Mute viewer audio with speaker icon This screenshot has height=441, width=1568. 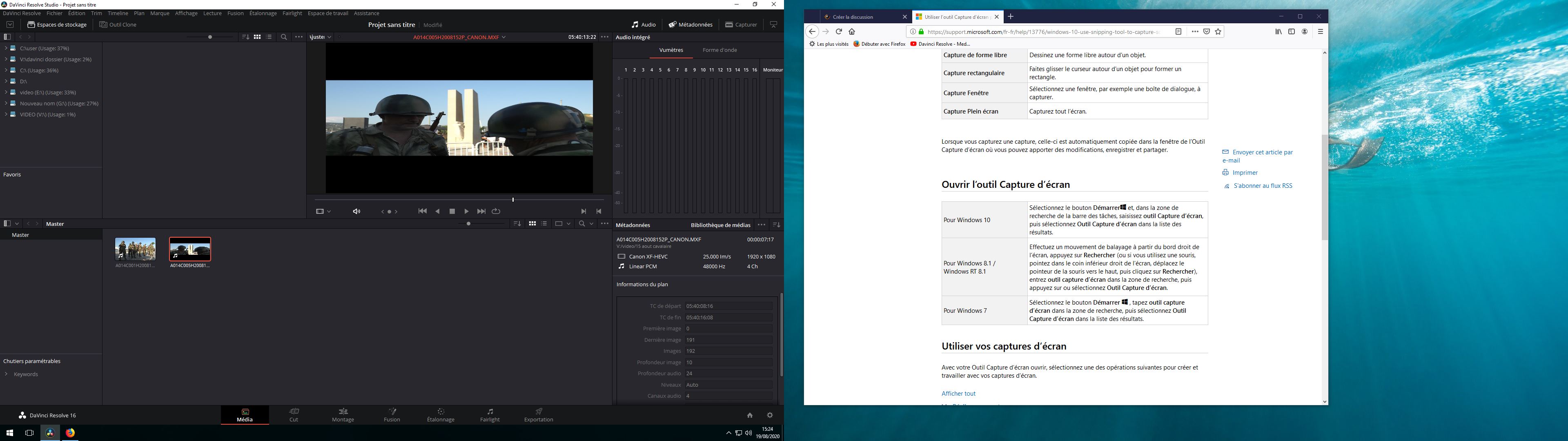point(356,212)
